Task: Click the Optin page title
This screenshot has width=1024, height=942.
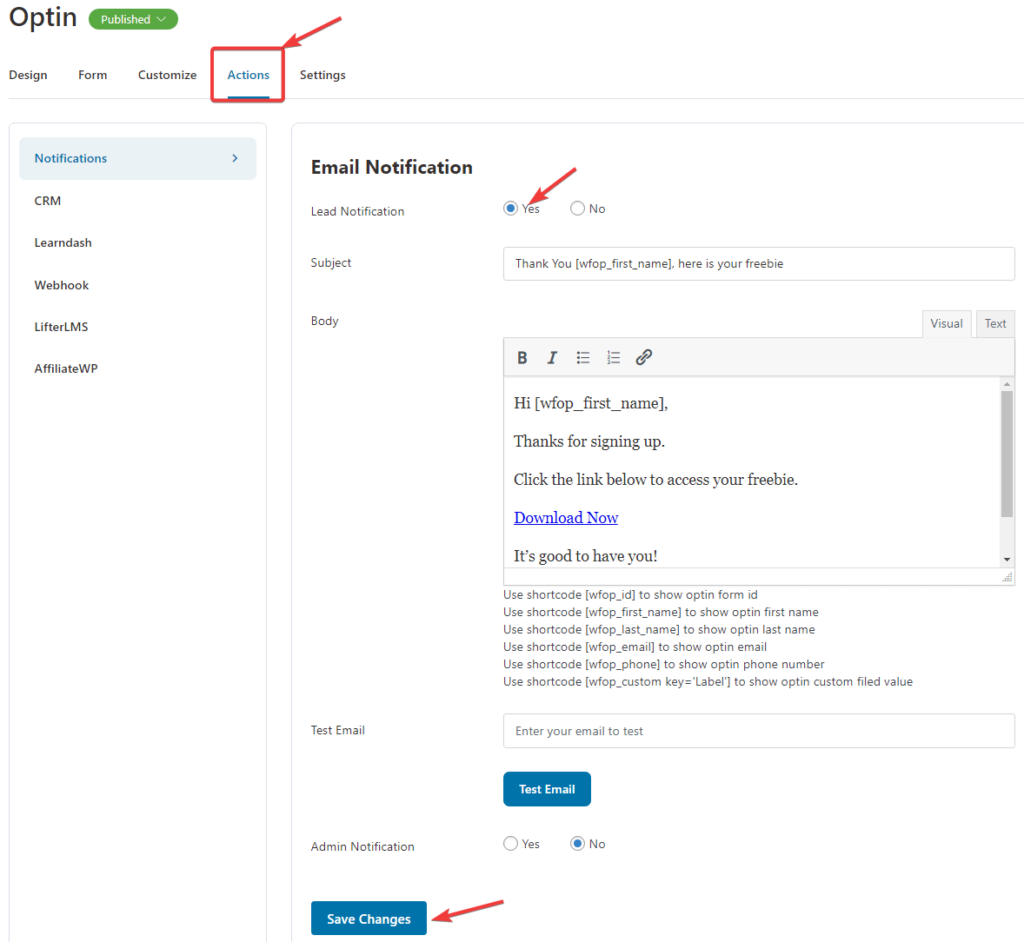Action: point(43,18)
